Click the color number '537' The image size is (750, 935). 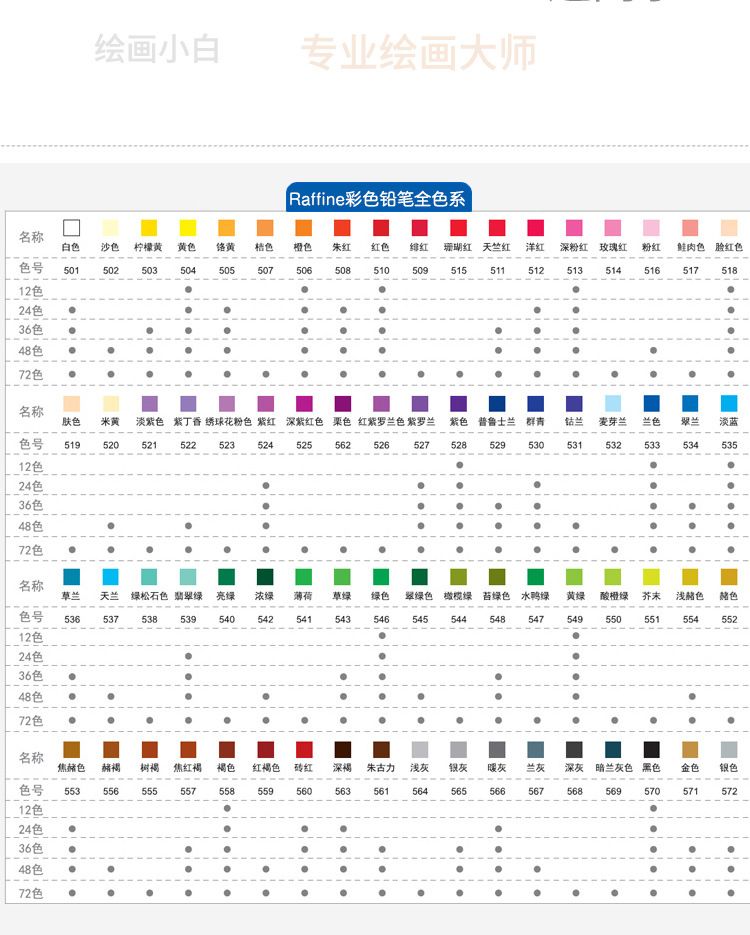[x=111, y=619]
